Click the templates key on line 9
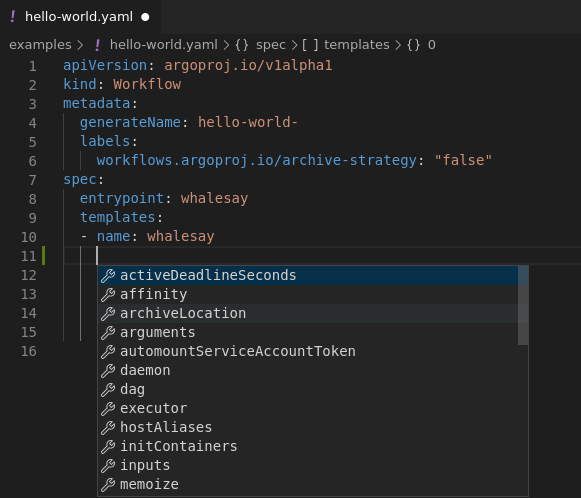Viewport: 581px width, 498px height. (118, 217)
